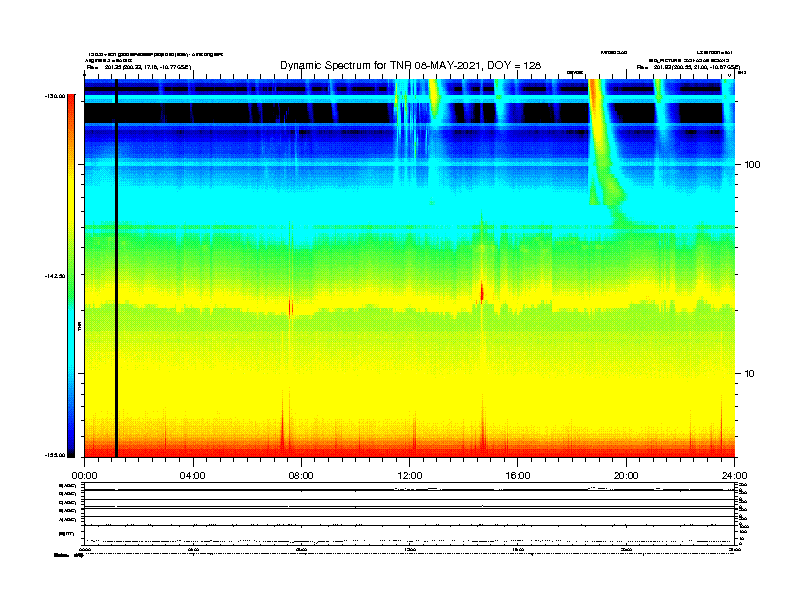Click the -130.00 color scale label
Viewport: 792px width, 612px height.
click(55, 96)
